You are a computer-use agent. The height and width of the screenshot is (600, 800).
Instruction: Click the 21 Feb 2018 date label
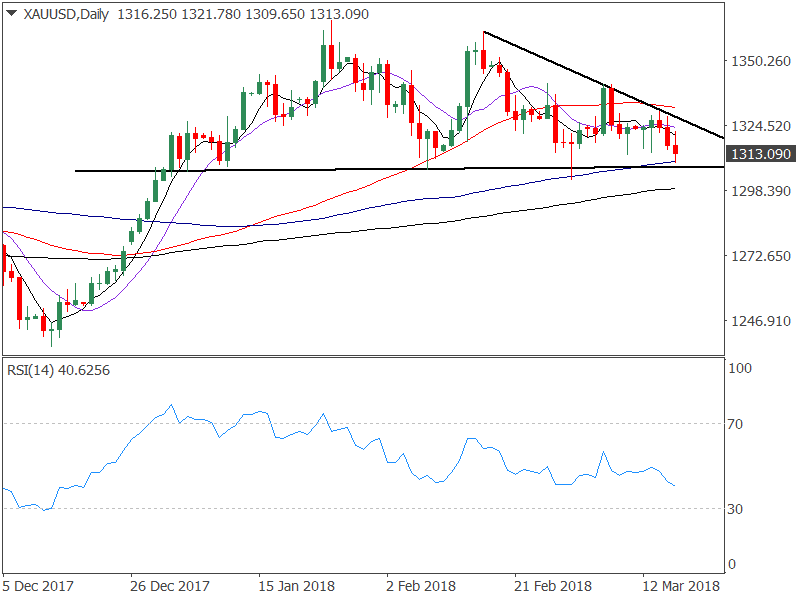coord(553,586)
